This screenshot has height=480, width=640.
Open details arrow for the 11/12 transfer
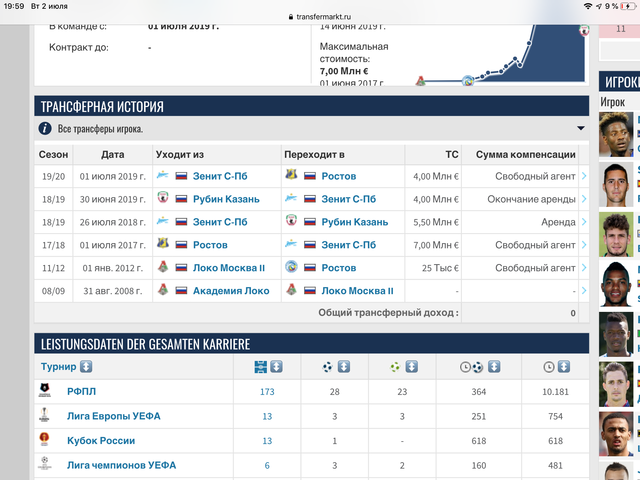tap(584, 268)
